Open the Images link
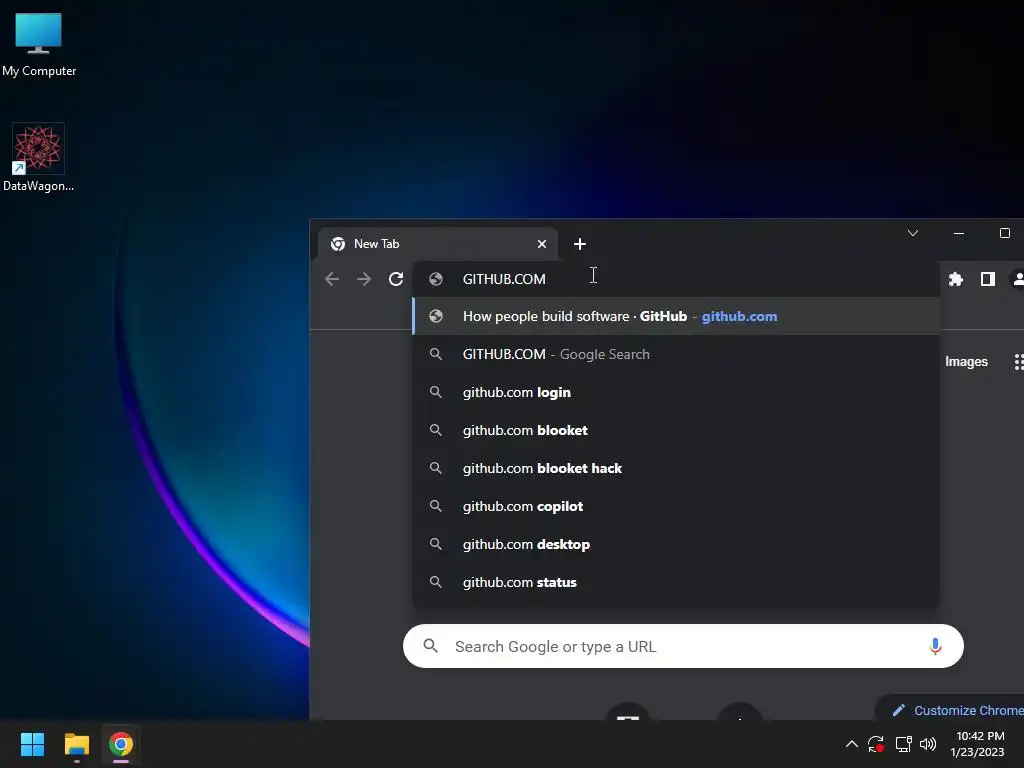Screen dimensions: 1024x768 tap(966, 362)
